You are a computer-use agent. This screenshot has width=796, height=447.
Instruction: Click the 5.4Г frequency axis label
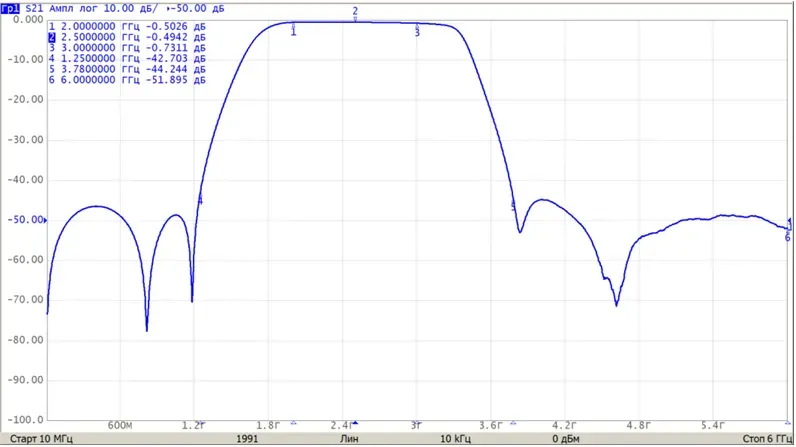(x=713, y=426)
